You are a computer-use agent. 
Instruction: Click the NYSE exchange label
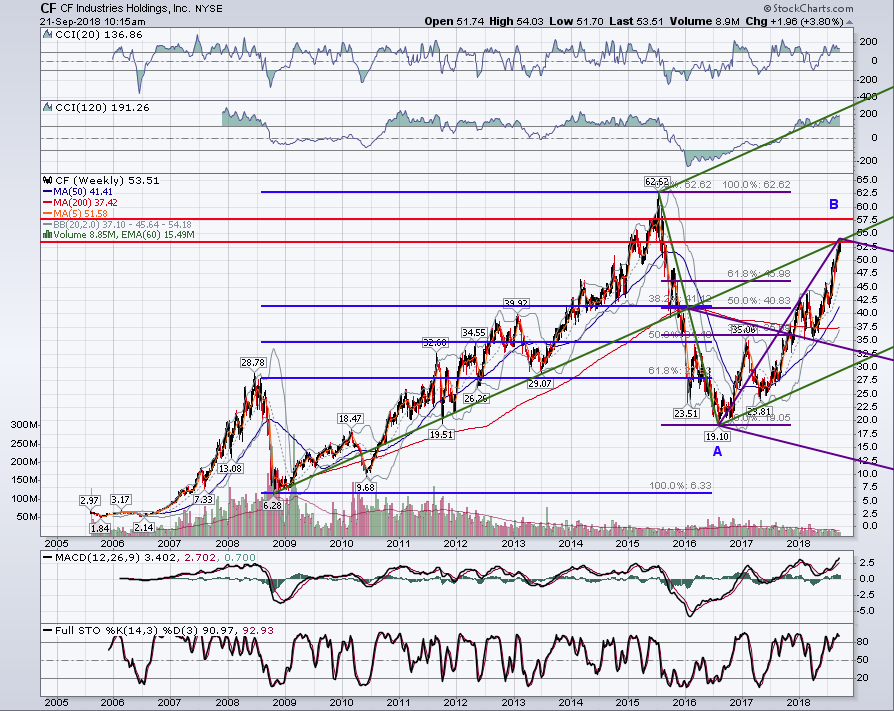(x=209, y=9)
